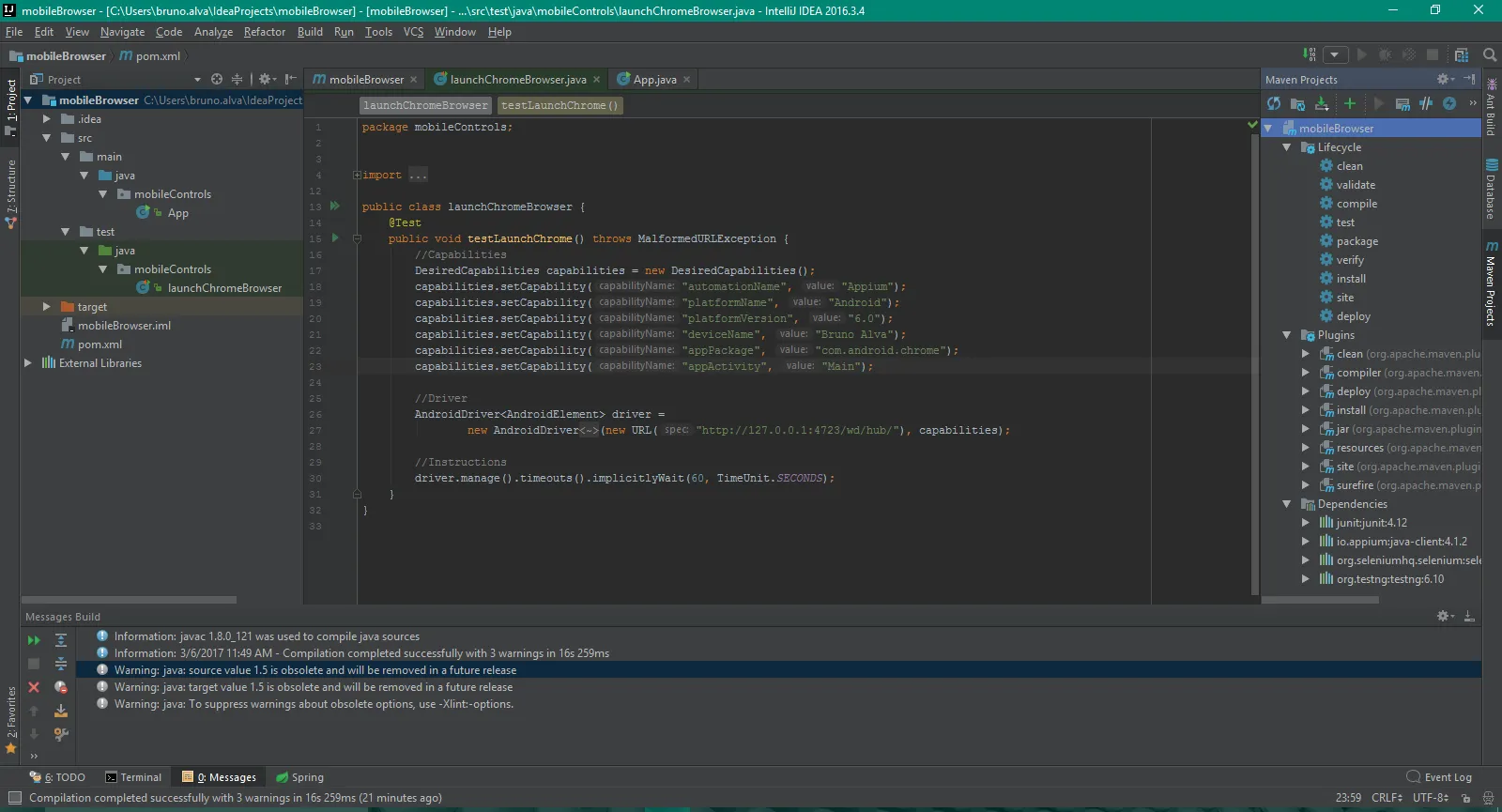
Task: Switch to the App.java editor tab
Action: pos(653,80)
